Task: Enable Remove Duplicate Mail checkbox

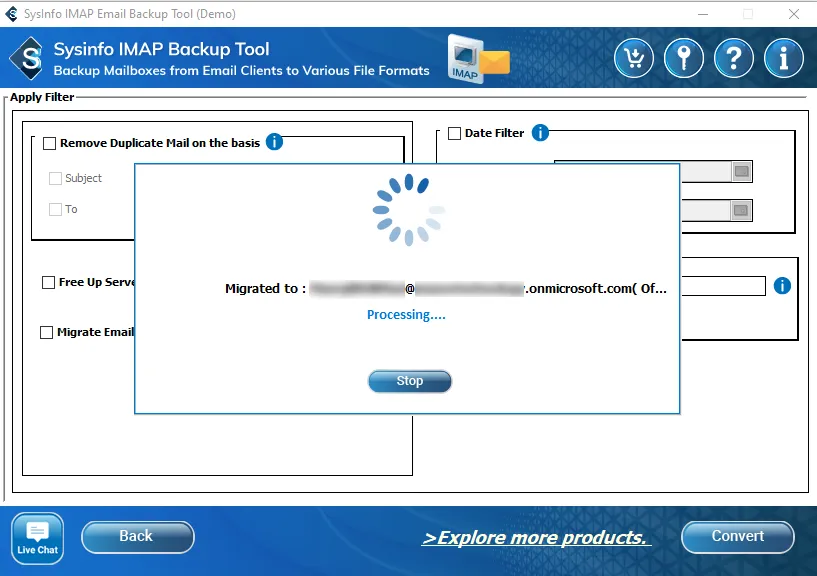Action: point(50,143)
